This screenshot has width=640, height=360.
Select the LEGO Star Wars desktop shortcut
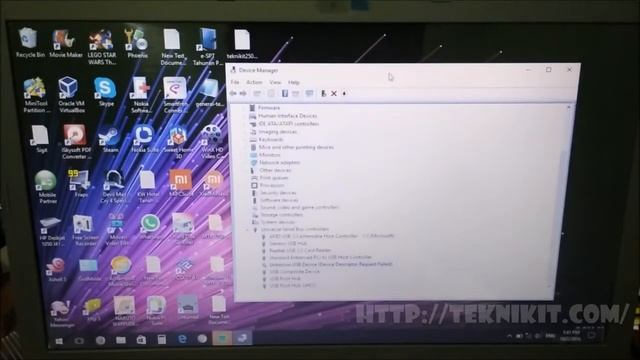pos(102,47)
